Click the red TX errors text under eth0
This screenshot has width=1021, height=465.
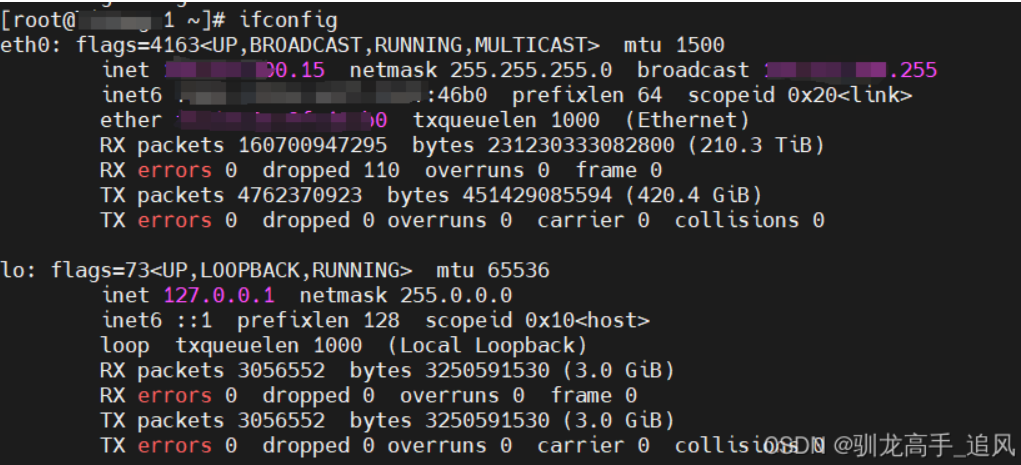click(175, 220)
